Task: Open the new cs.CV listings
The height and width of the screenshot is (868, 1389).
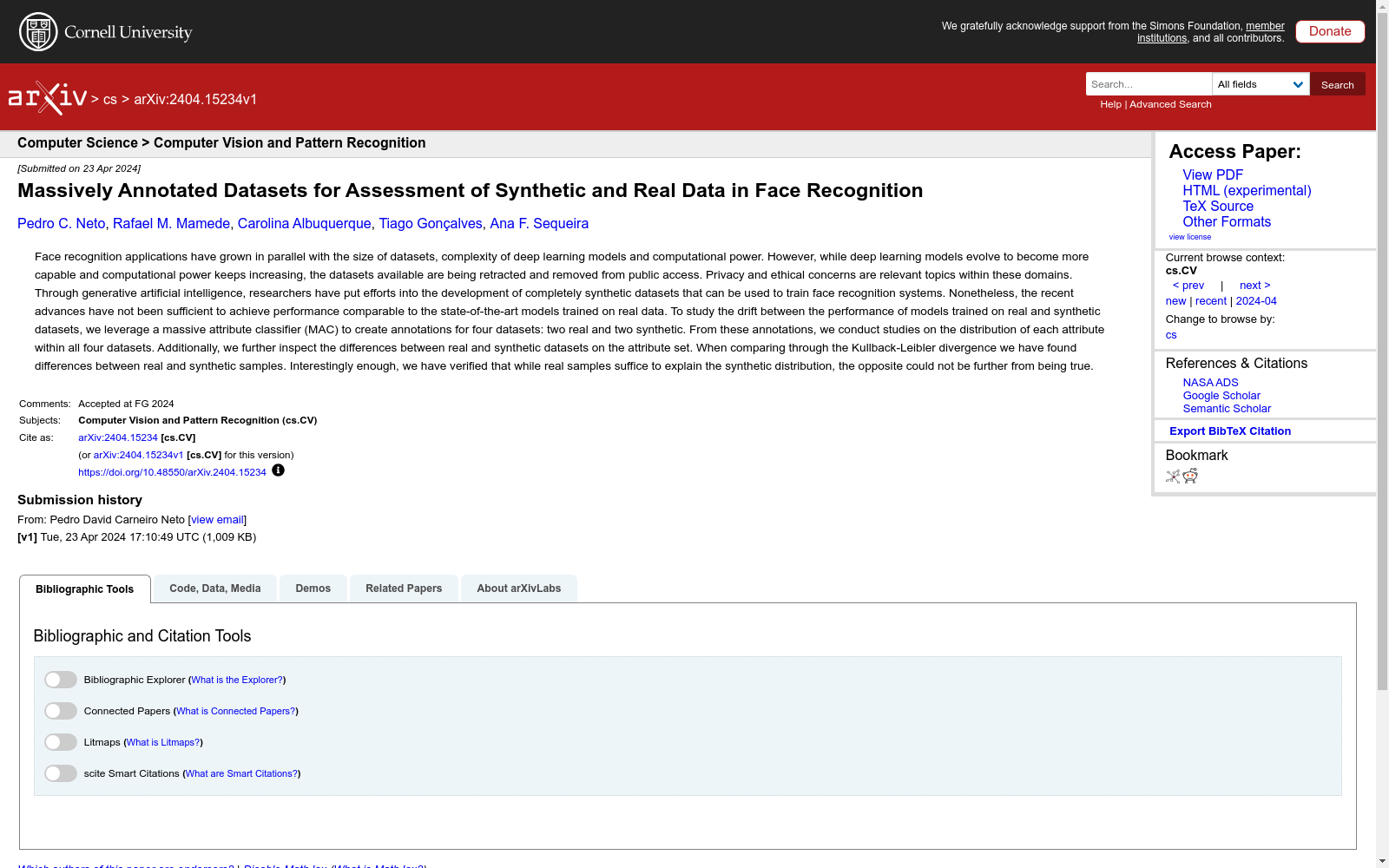Action: (x=1175, y=301)
